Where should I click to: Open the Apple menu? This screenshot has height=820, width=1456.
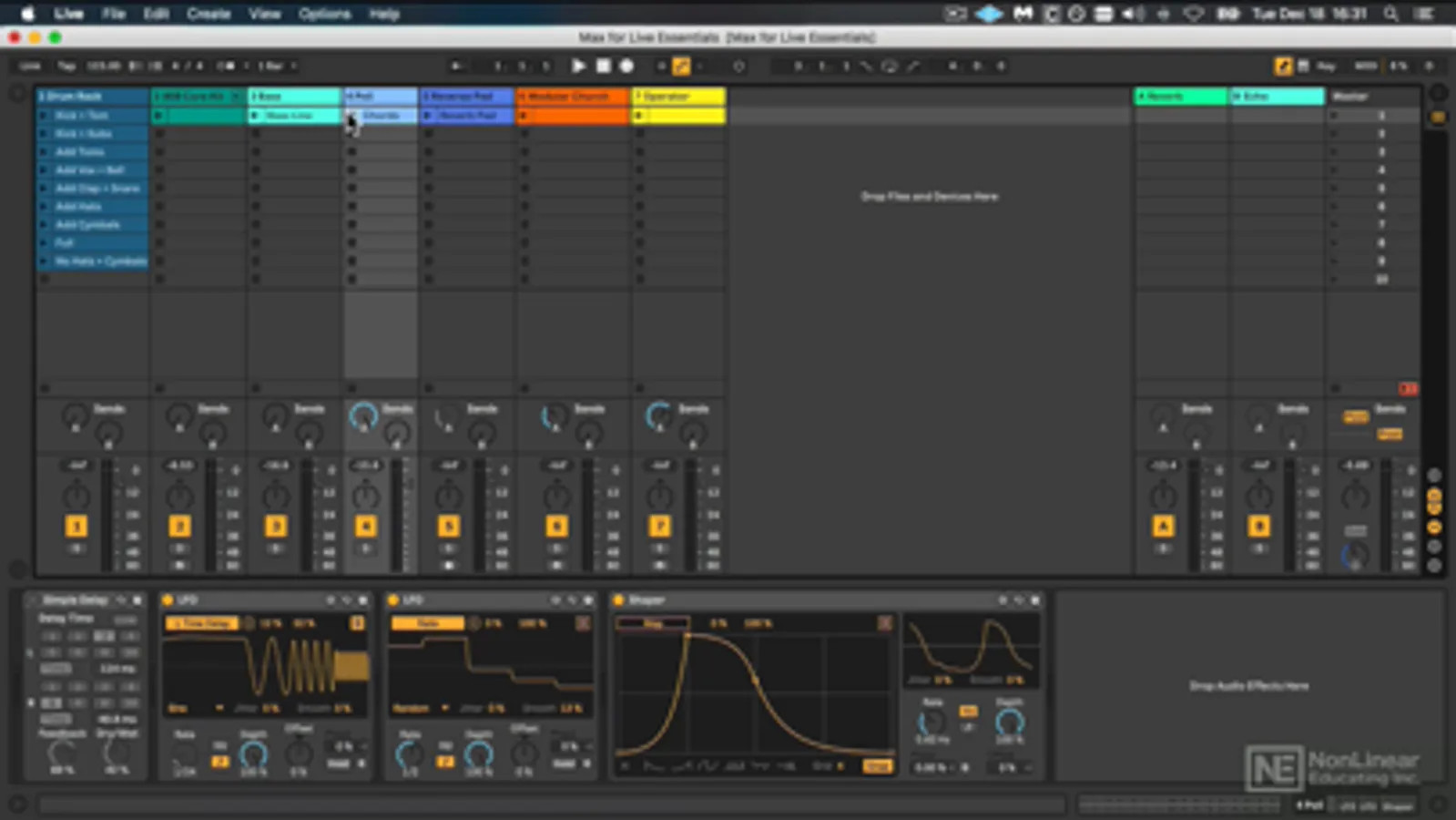tap(27, 14)
